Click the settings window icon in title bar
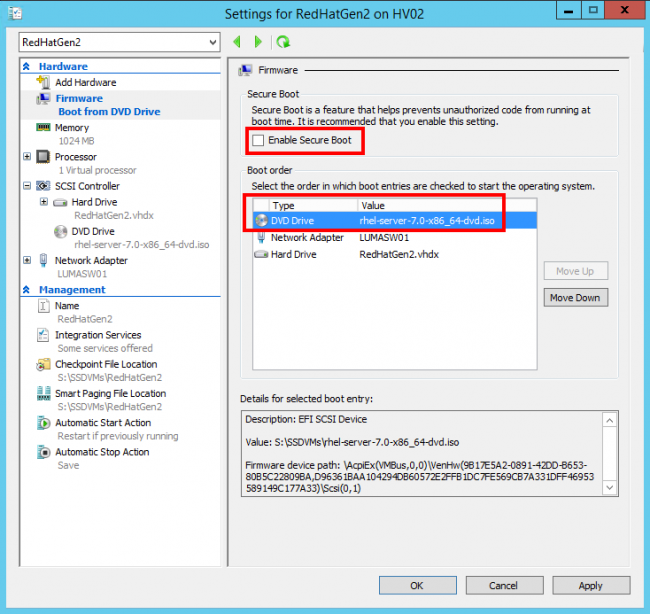650x614 pixels. [x=15, y=14]
